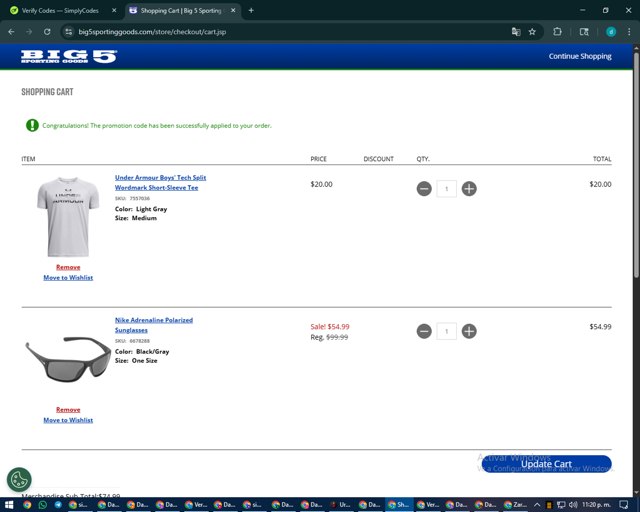Viewport: 640px width, 512px height.
Task: Click Continue Shopping link
Action: pos(580,56)
